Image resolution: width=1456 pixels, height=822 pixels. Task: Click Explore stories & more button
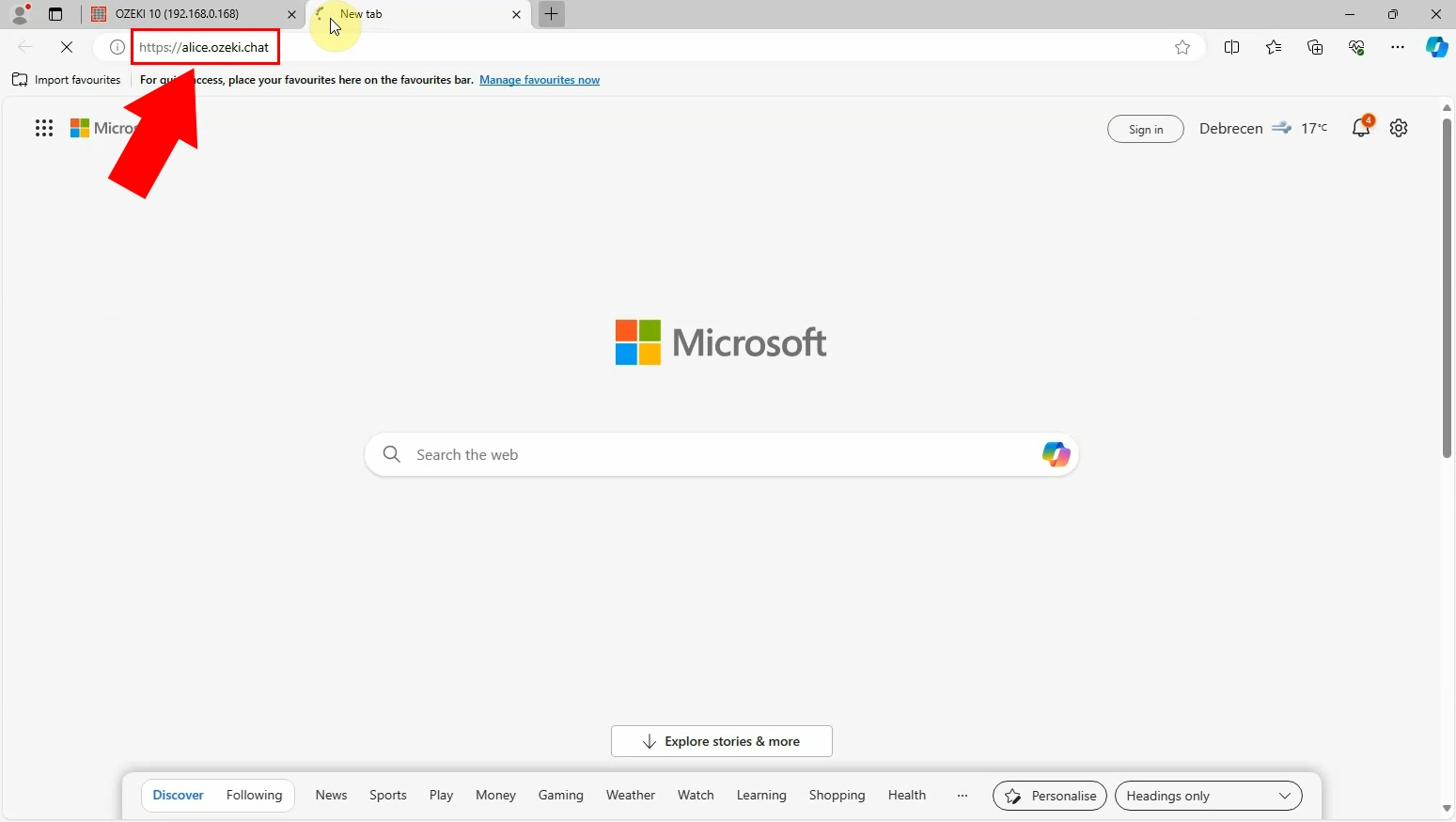pos(722,741)
